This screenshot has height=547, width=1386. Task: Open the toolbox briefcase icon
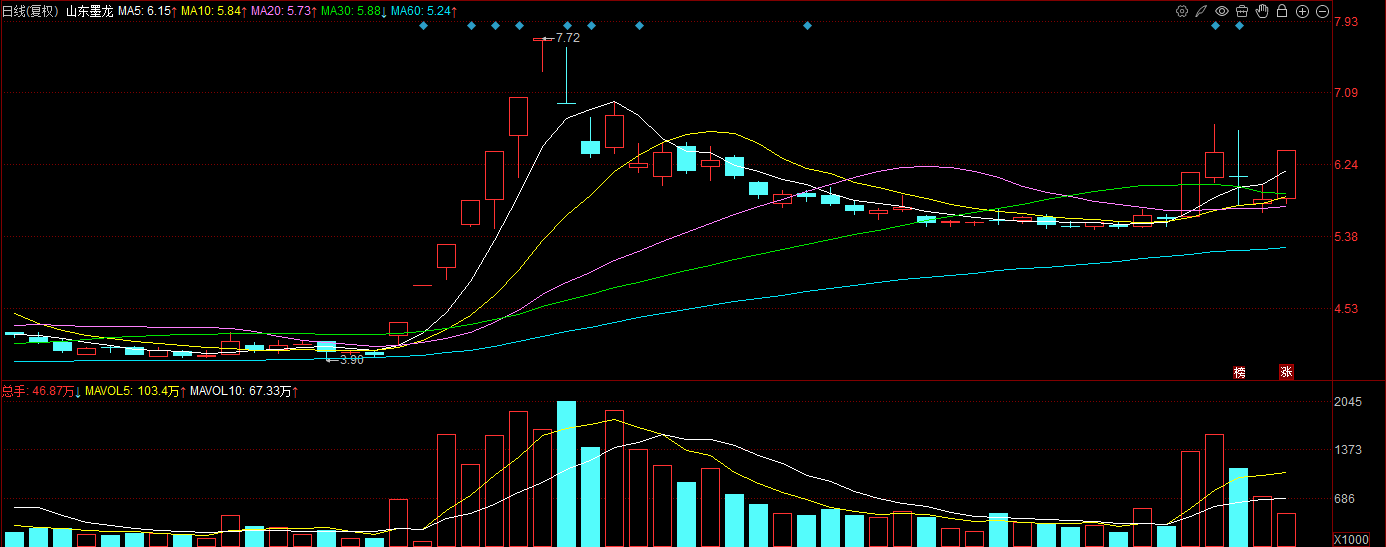click(x=1242, y=11)
